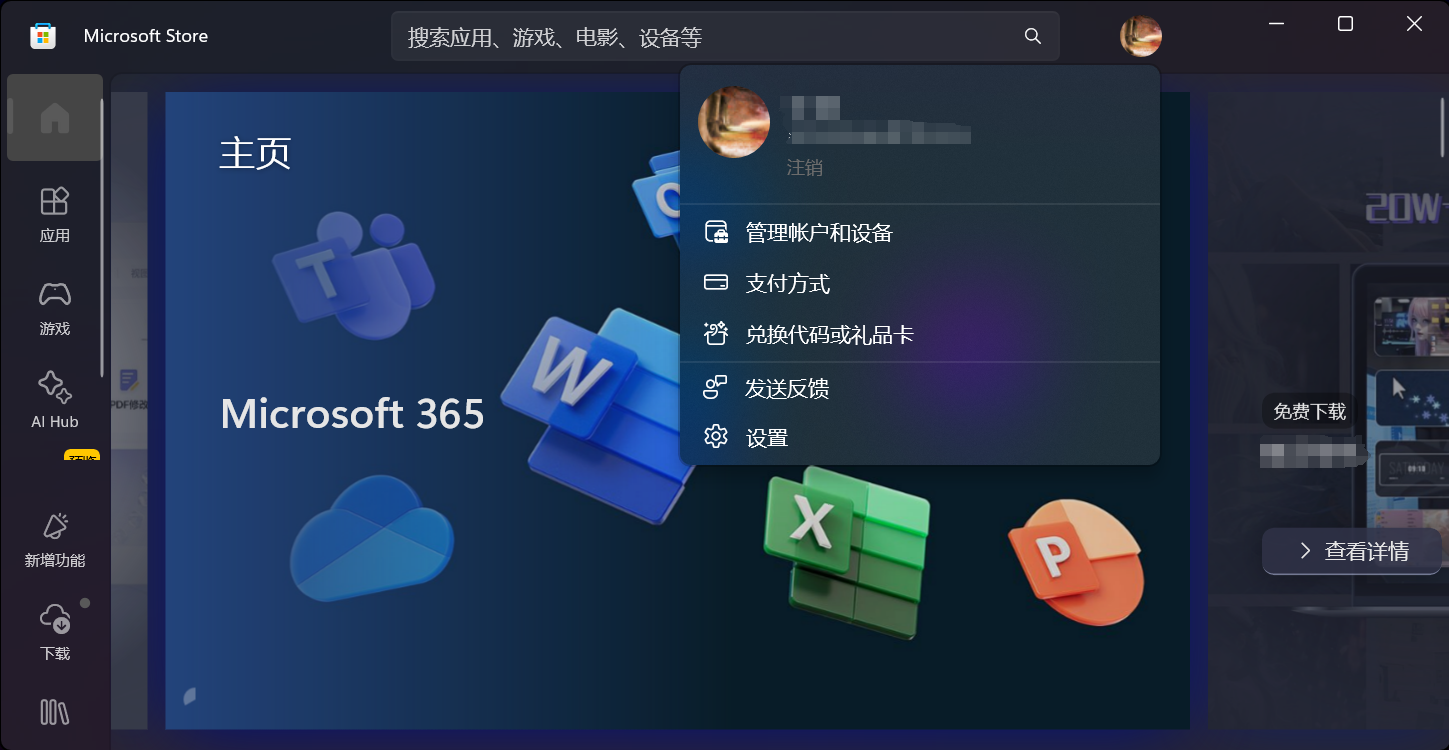
Task: Open the Library icon at the sidebar bottom
Action: pos(54,712)
